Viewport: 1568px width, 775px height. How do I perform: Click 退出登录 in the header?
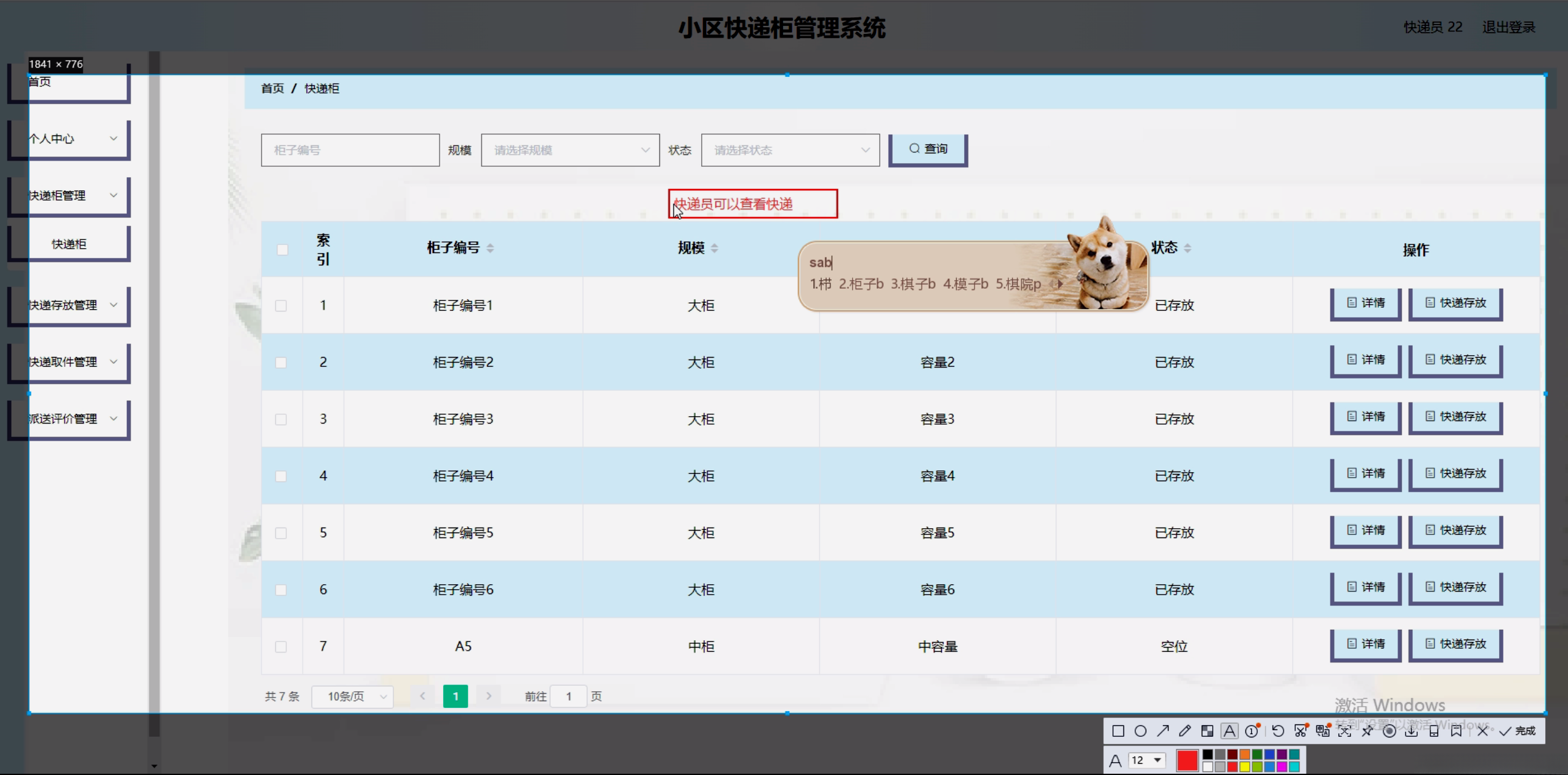[1508, 27]
